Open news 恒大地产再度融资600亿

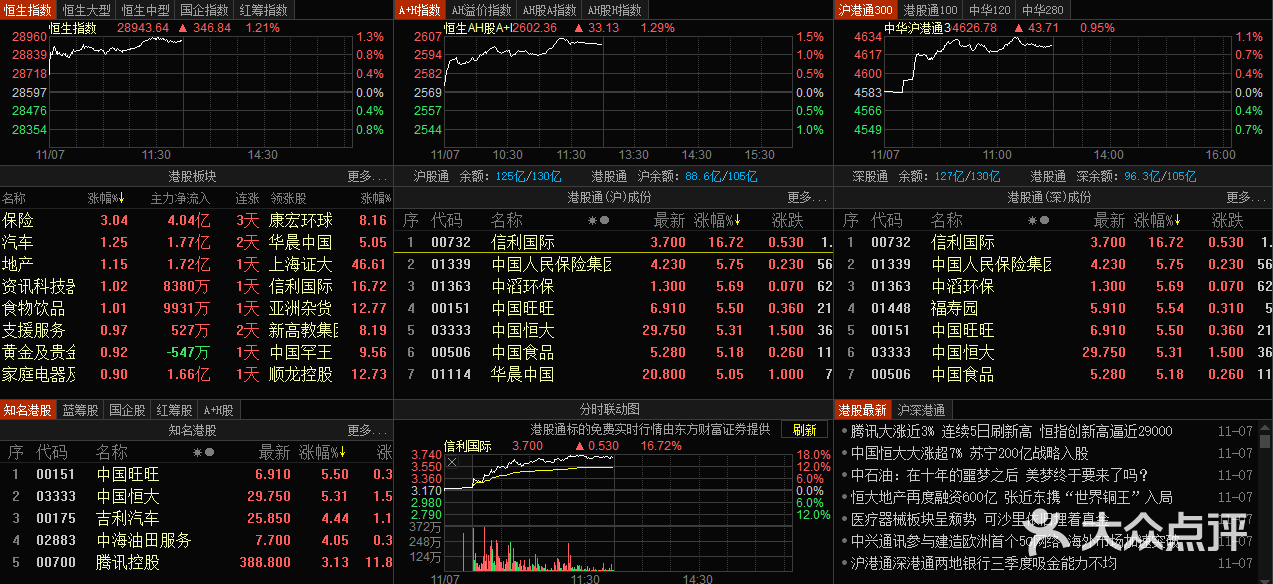point(1011,497)
